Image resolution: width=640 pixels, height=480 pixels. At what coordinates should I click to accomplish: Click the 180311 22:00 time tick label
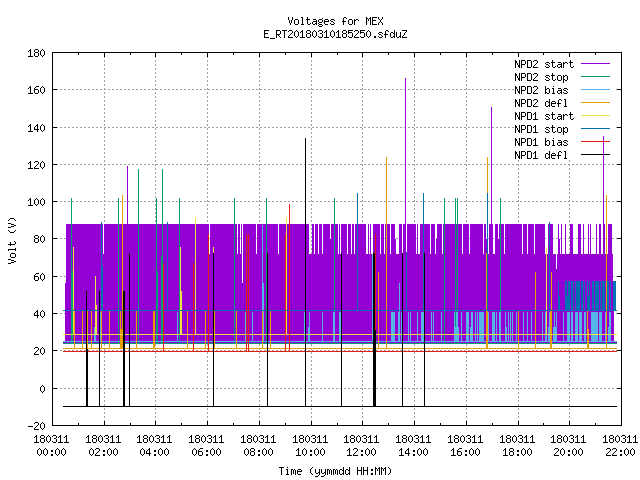620,446
